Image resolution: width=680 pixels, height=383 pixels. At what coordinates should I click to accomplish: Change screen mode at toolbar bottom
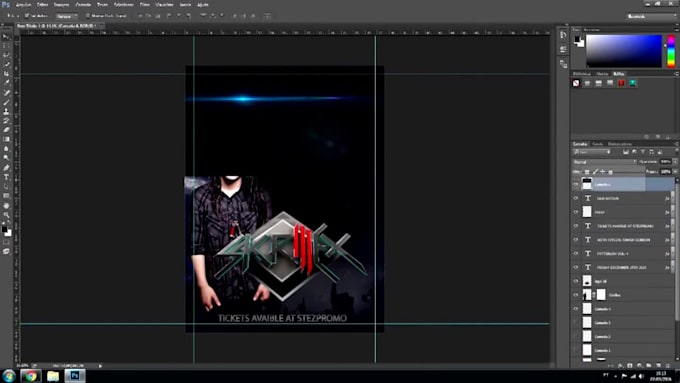(x=6, y=252)
